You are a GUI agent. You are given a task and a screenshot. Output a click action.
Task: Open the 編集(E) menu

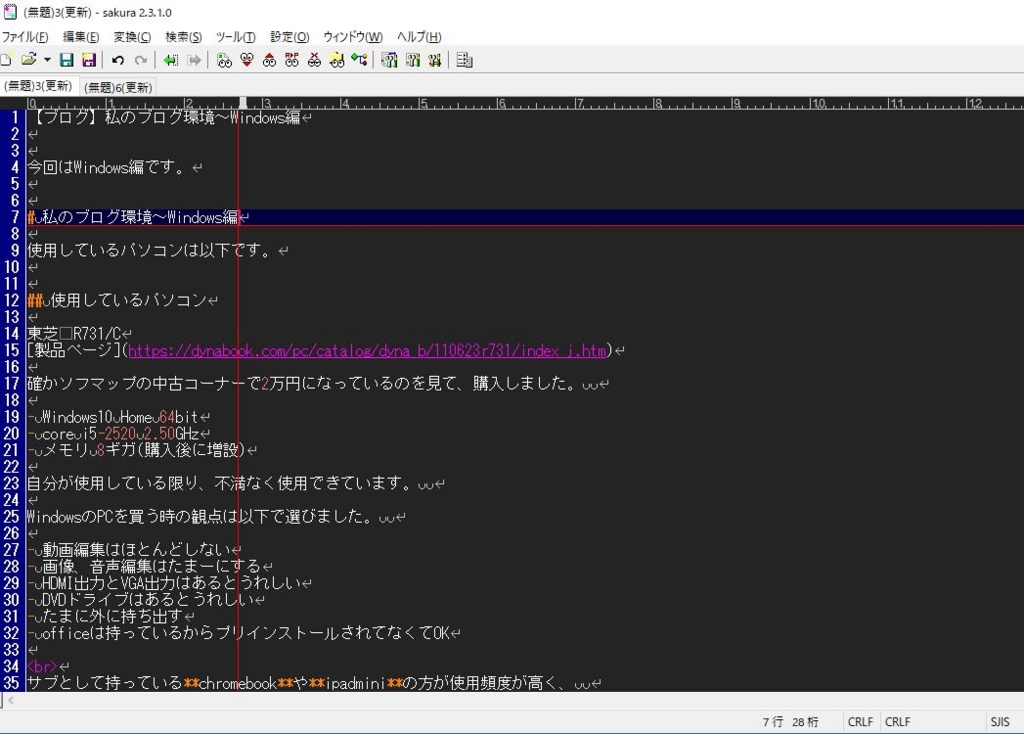[x=81, y=37]
